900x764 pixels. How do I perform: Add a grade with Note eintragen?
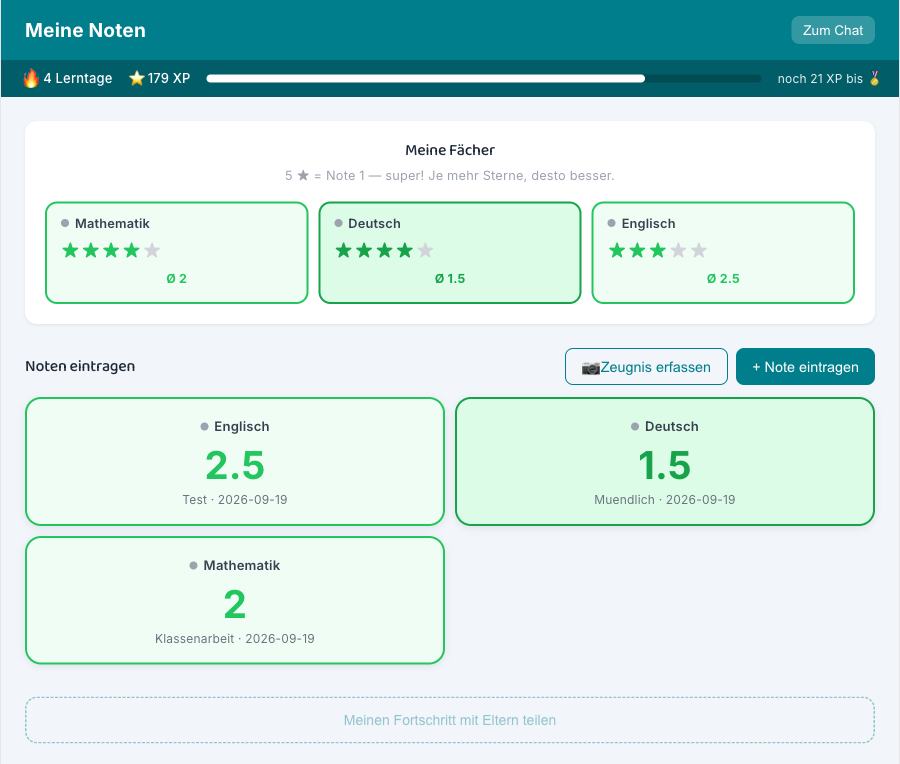(x=805, y=367)
